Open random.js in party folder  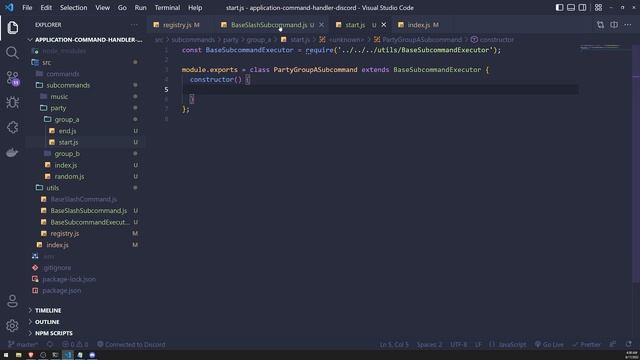pos(86,177)
